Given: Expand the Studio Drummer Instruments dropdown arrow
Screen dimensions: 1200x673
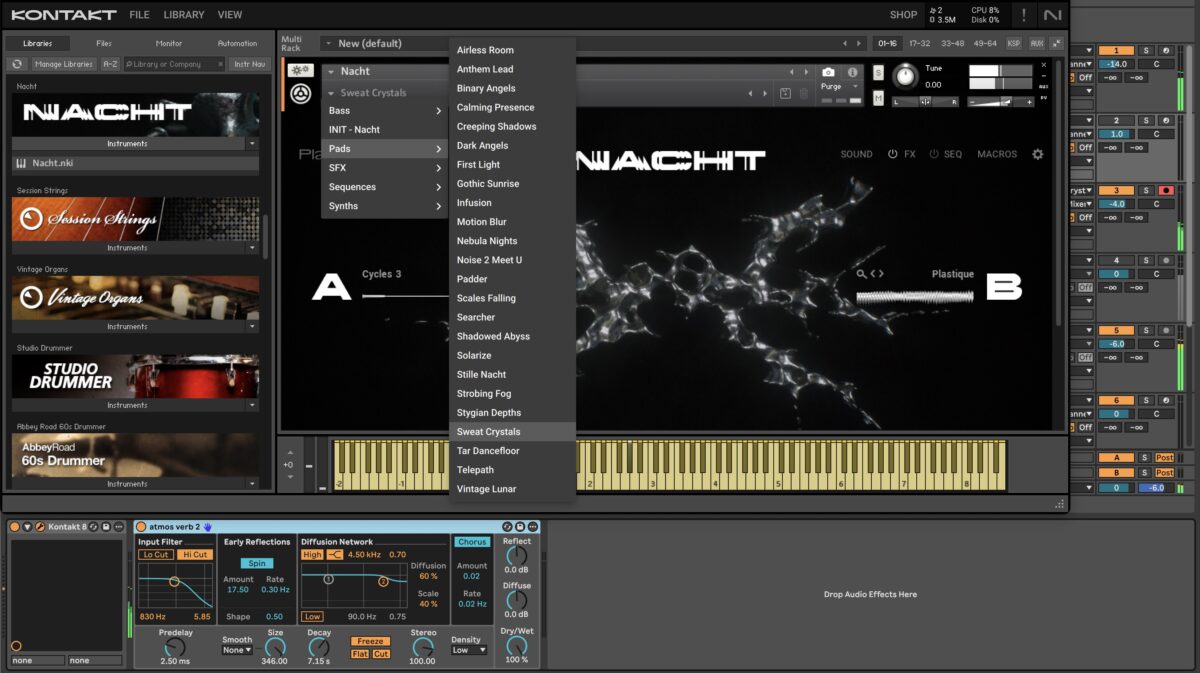Looking at the screenshot, I should point(252,406).
